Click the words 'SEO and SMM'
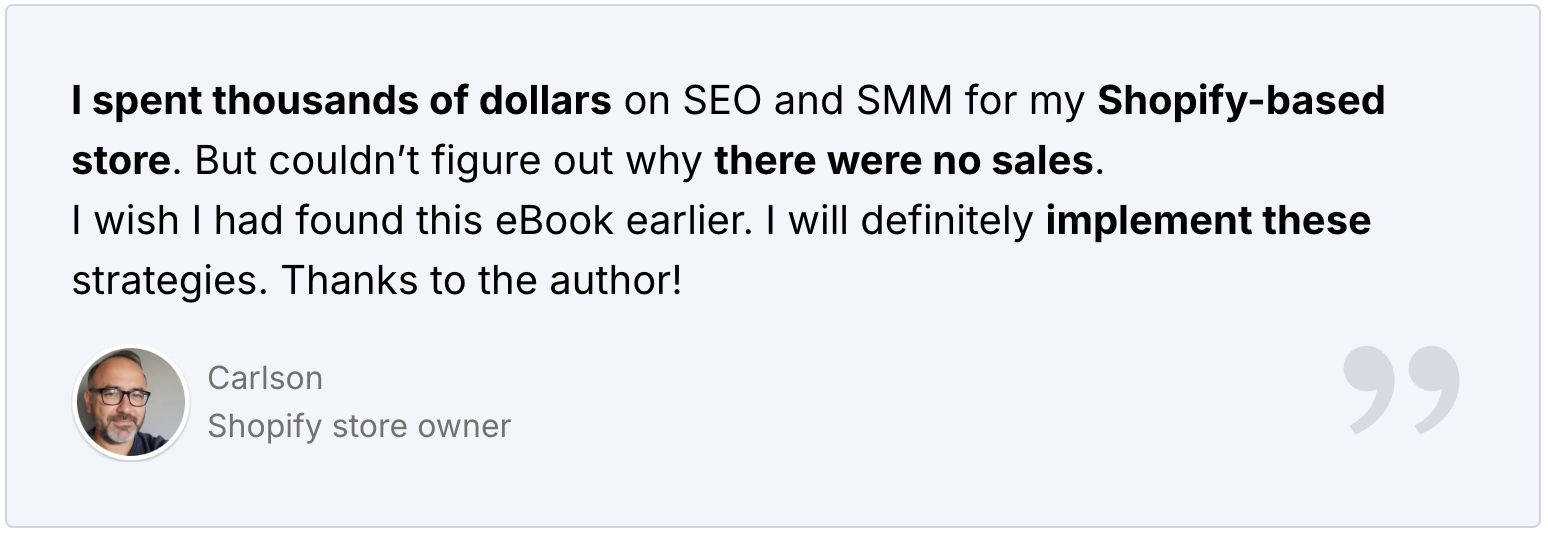Screen dimensions: 1548x536 (x=818, y=101)
